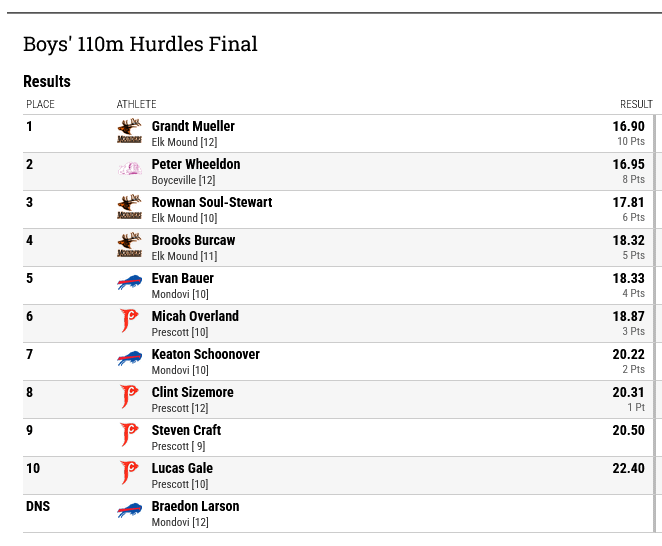Open Elk Mound team link under Brooks Burcaw

point(175,256)
